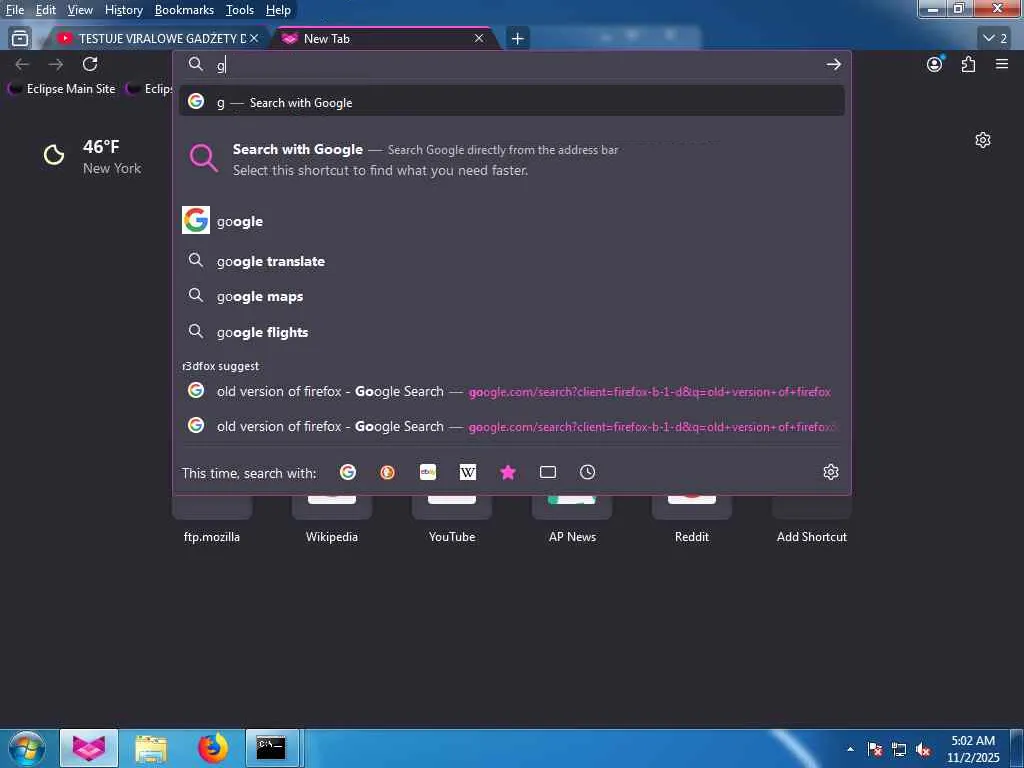This screenshot has height=768, width=1024.
Task: Pick the 'google flights' suggestion
Action: [512, 332]
